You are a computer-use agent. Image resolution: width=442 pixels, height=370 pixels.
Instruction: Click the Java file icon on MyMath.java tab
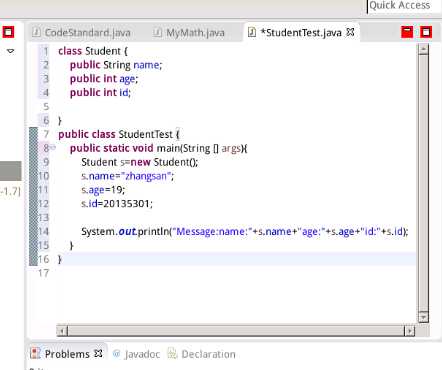click(x=157, y=32)
